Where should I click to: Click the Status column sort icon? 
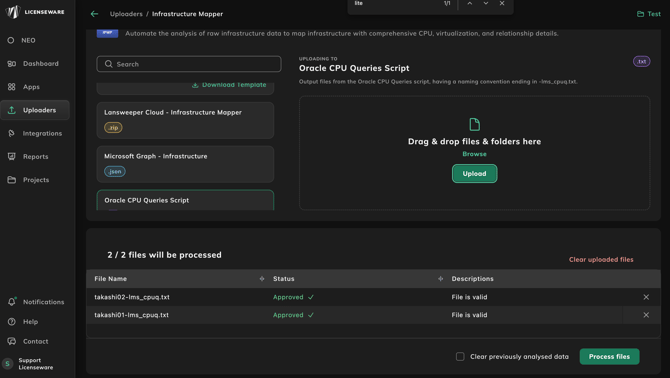(x=440, y=278)
